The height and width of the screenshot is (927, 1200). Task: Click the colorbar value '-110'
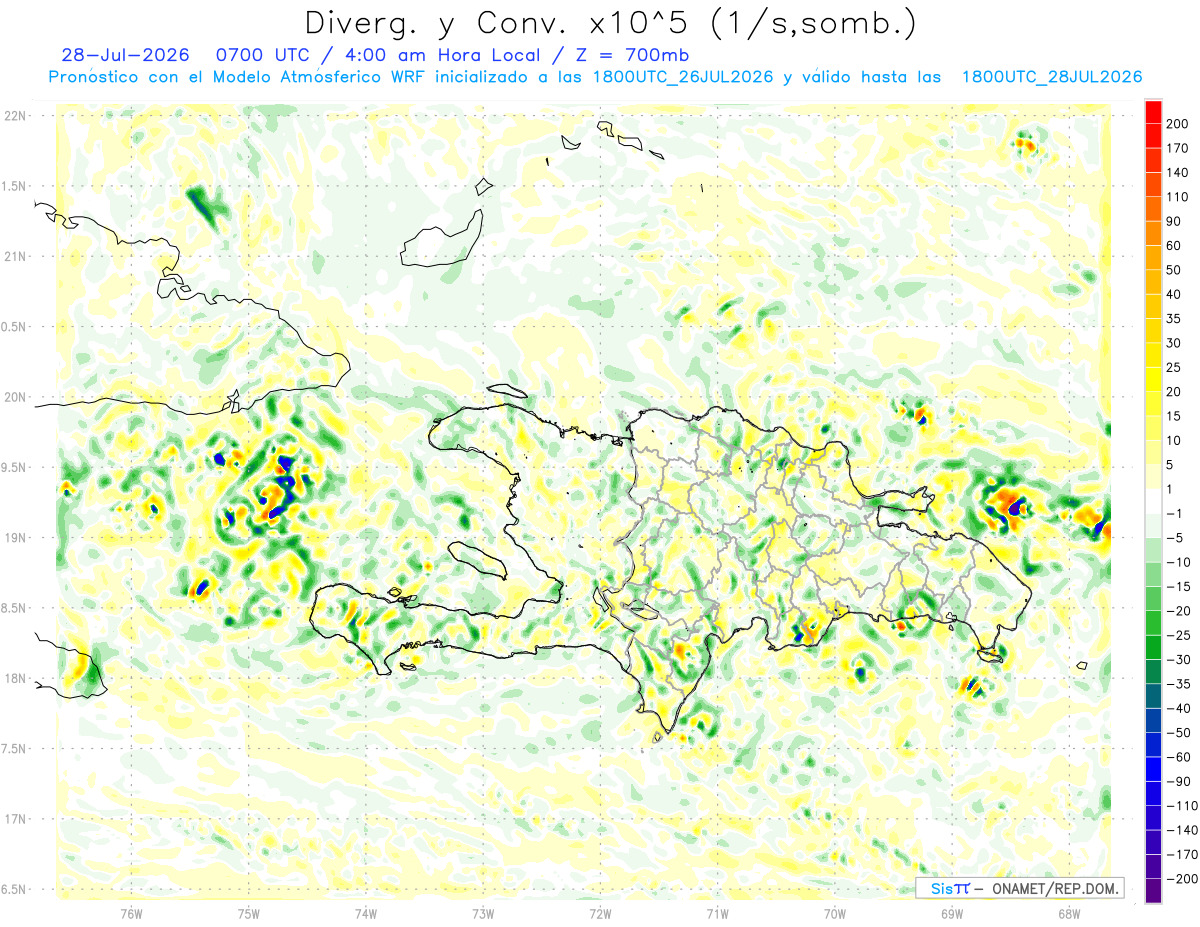click(1181, 806)
